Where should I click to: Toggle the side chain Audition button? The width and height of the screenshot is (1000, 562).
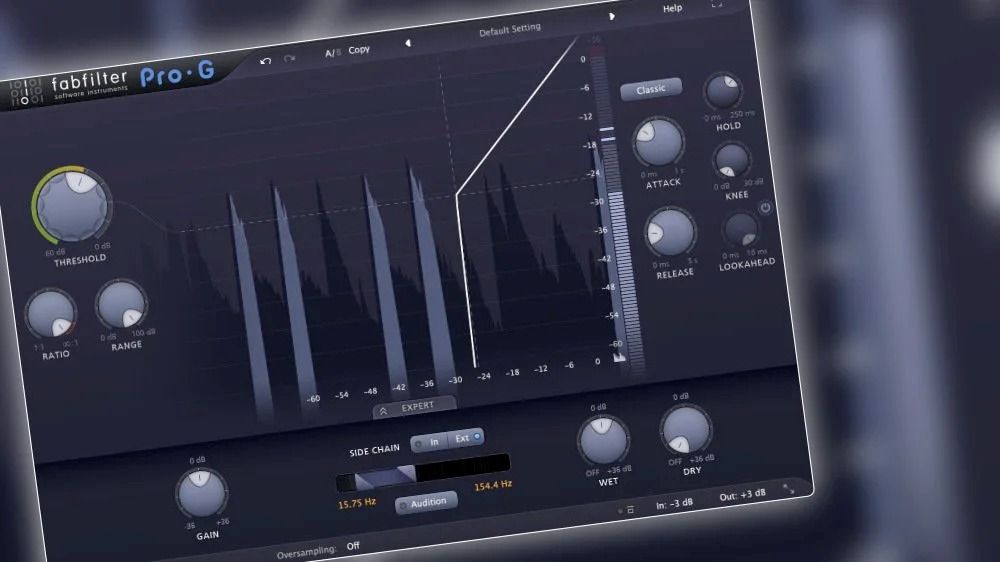[427, 502]
